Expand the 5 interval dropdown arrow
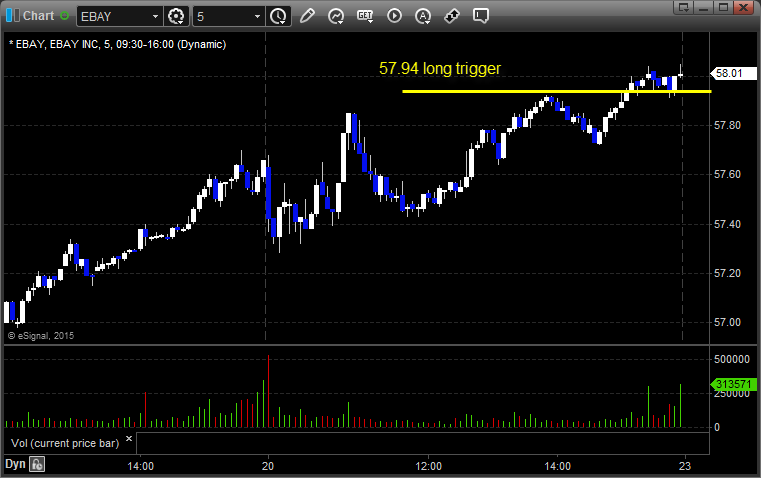 pos(258,16)
